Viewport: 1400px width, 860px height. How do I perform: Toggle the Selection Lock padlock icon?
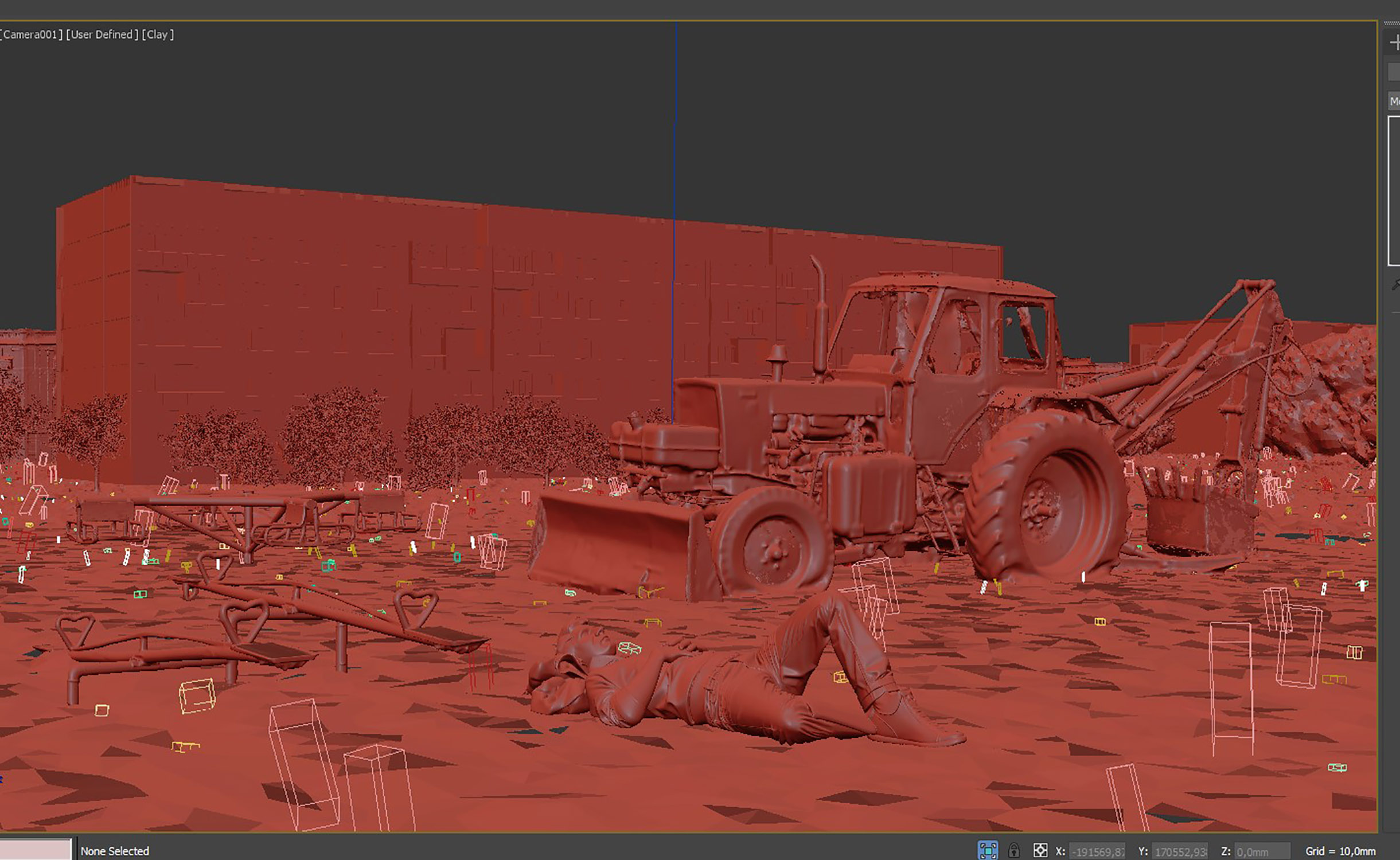1014,850
